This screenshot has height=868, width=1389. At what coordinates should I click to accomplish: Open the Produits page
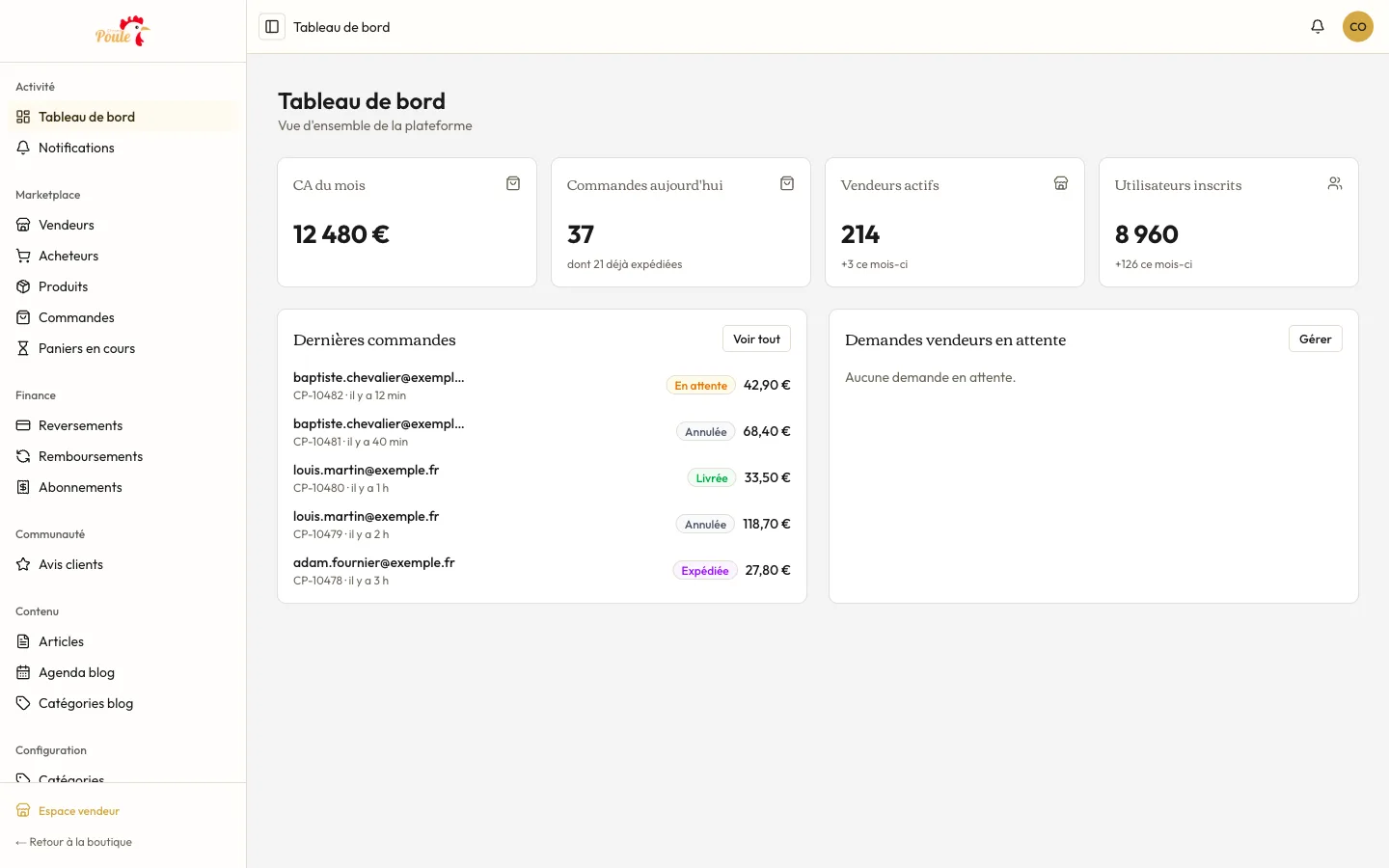(122, 286)
